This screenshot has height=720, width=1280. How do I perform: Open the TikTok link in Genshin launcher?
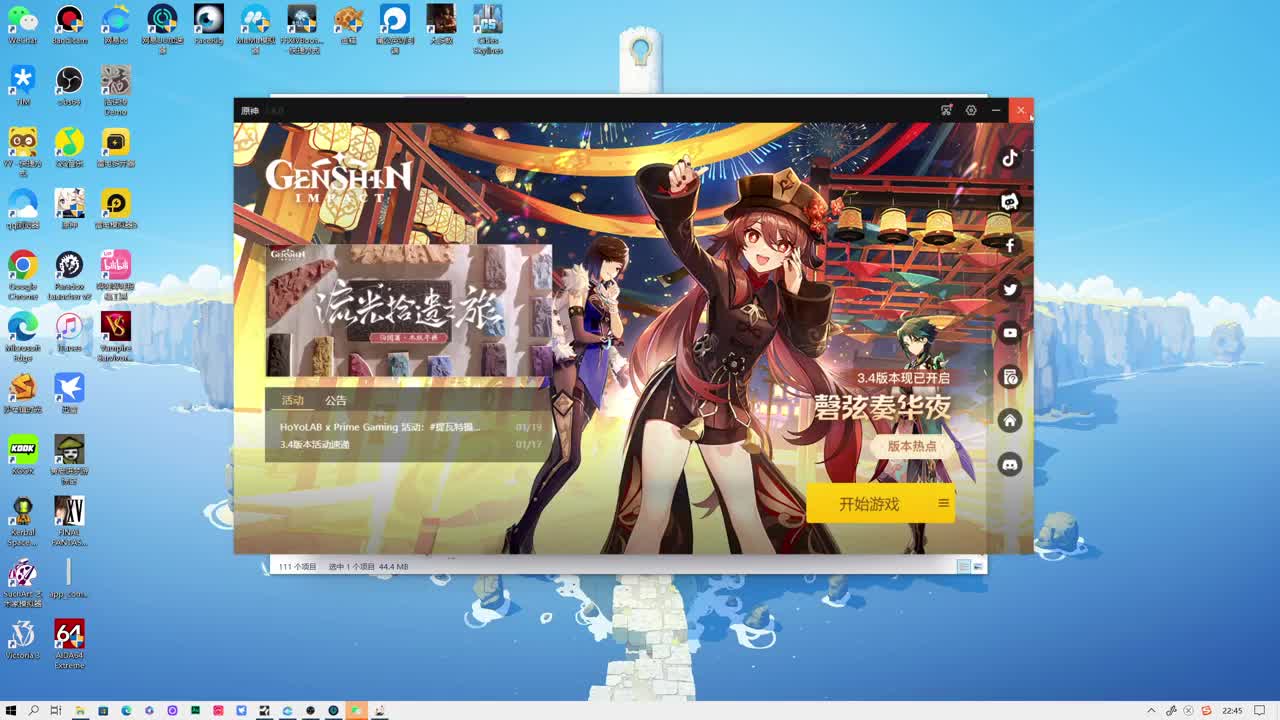click(1010, 157)
